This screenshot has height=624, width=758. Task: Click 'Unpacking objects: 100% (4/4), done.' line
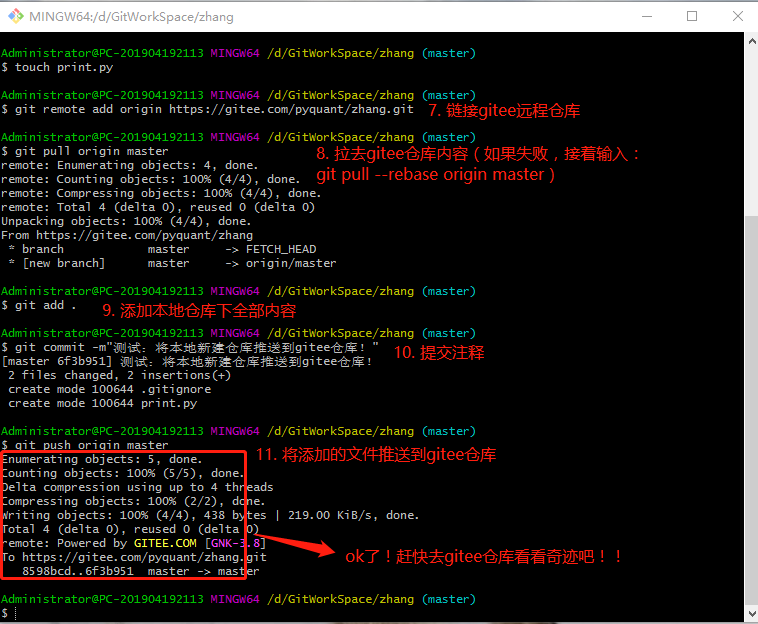(x=126, y=221)
